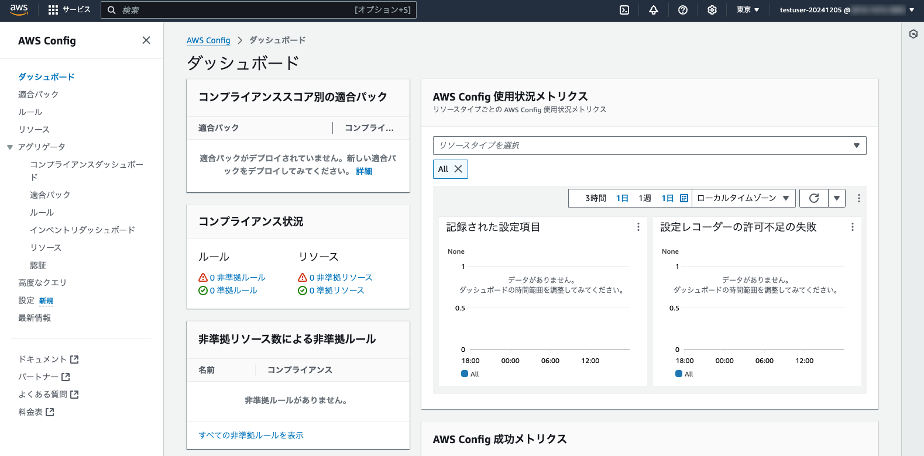
Task: Open 設定レコーダーの許可不足の失敗 chart options menu
Action: (x=852, y=227)
